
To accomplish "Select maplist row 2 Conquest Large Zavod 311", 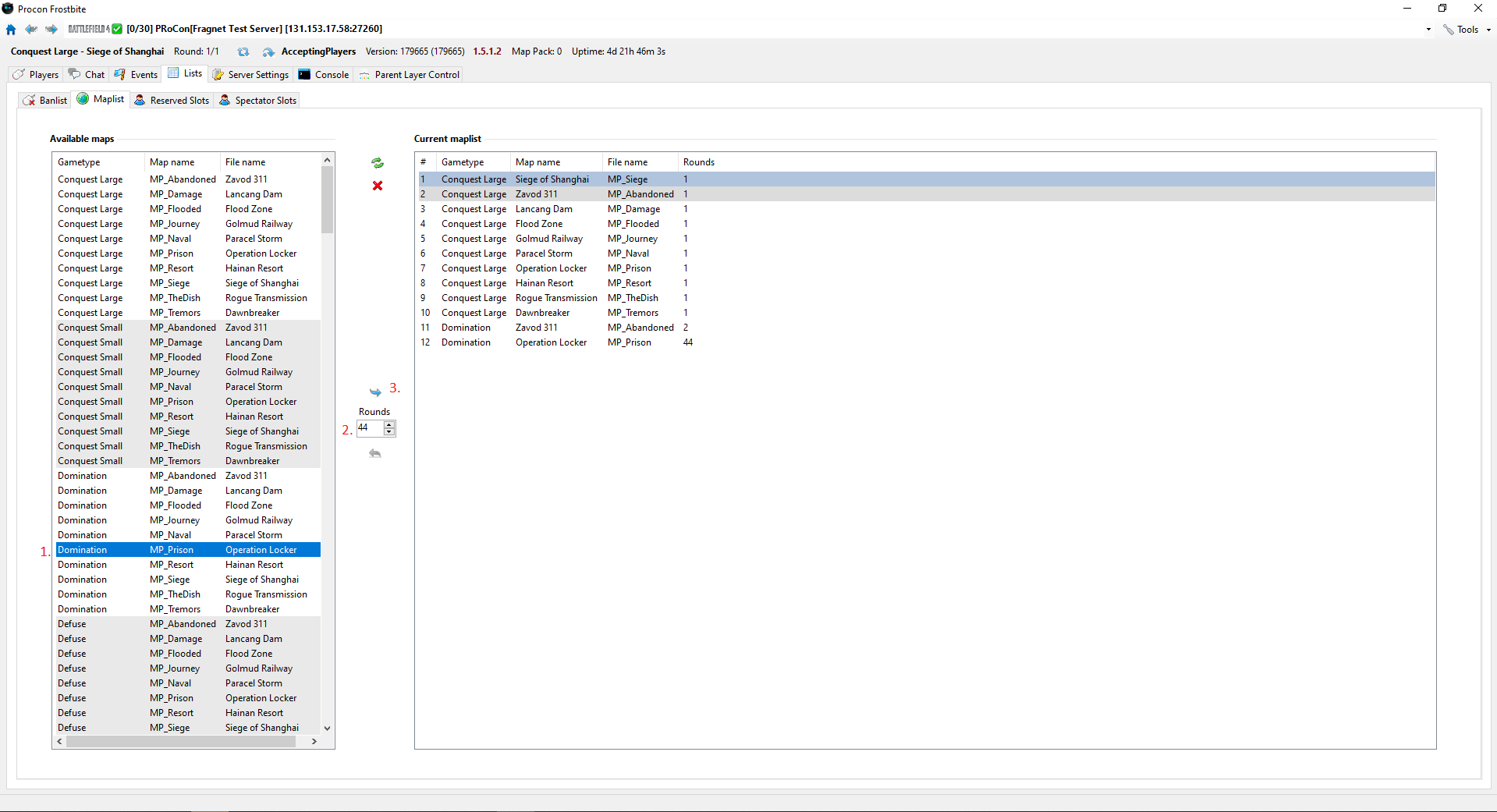I will pyautogui.click(x=926, y=194).
